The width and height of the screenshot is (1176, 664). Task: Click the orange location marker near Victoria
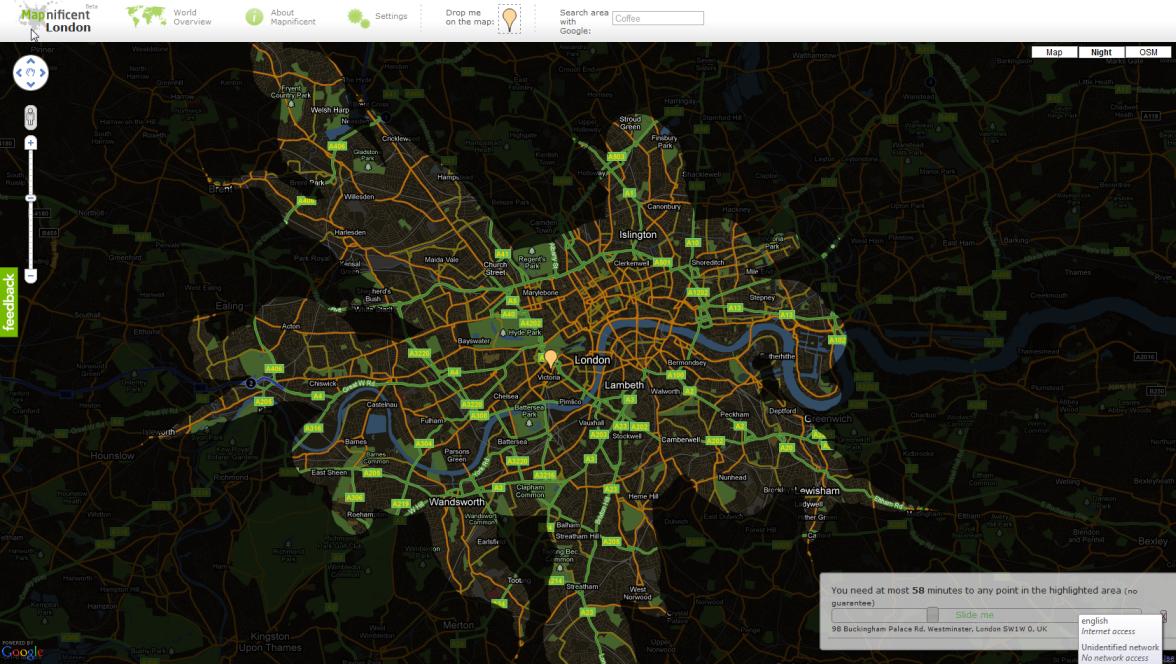[x=550, y=358]
